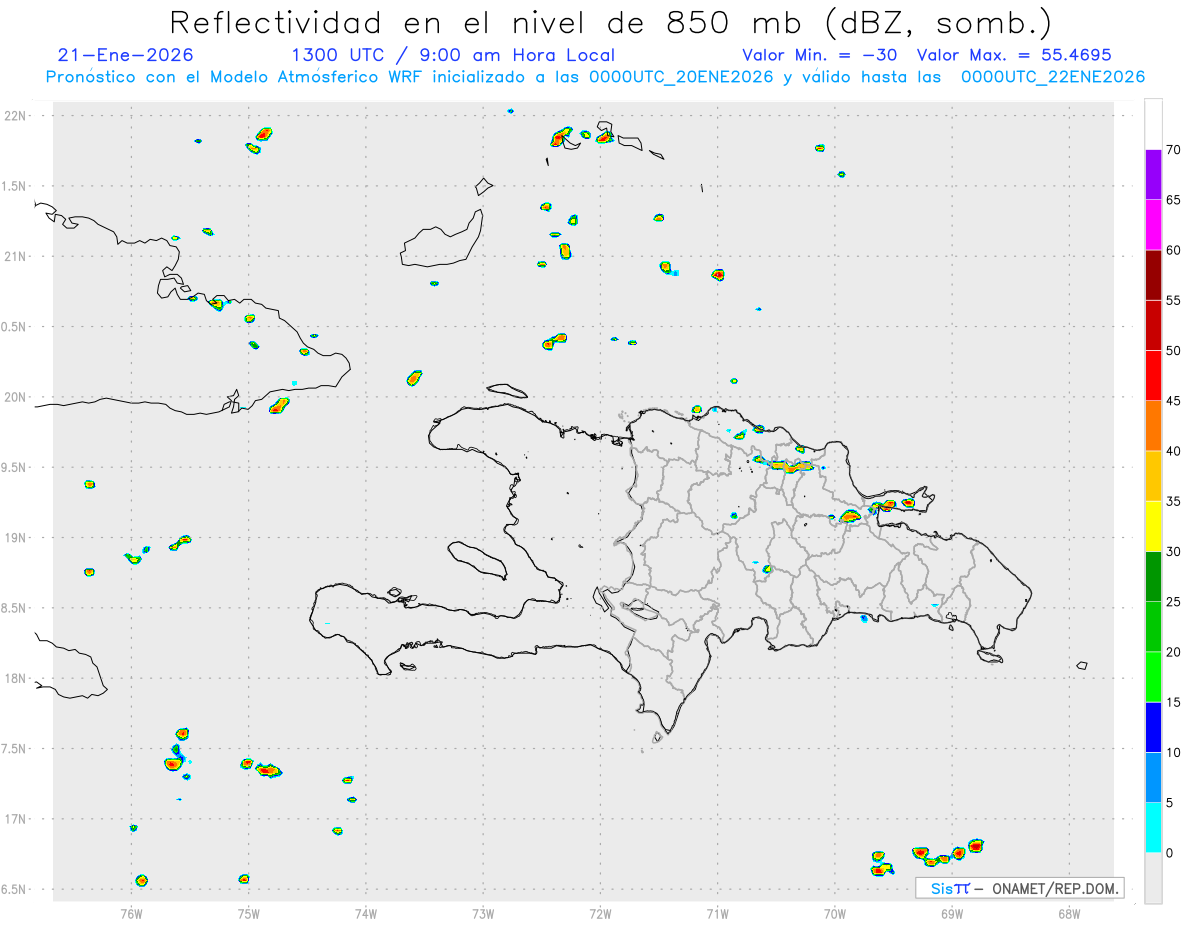Click the '74W' longitude axis label
Viewport: 1200px width, 927px height.
pos(365,913)
